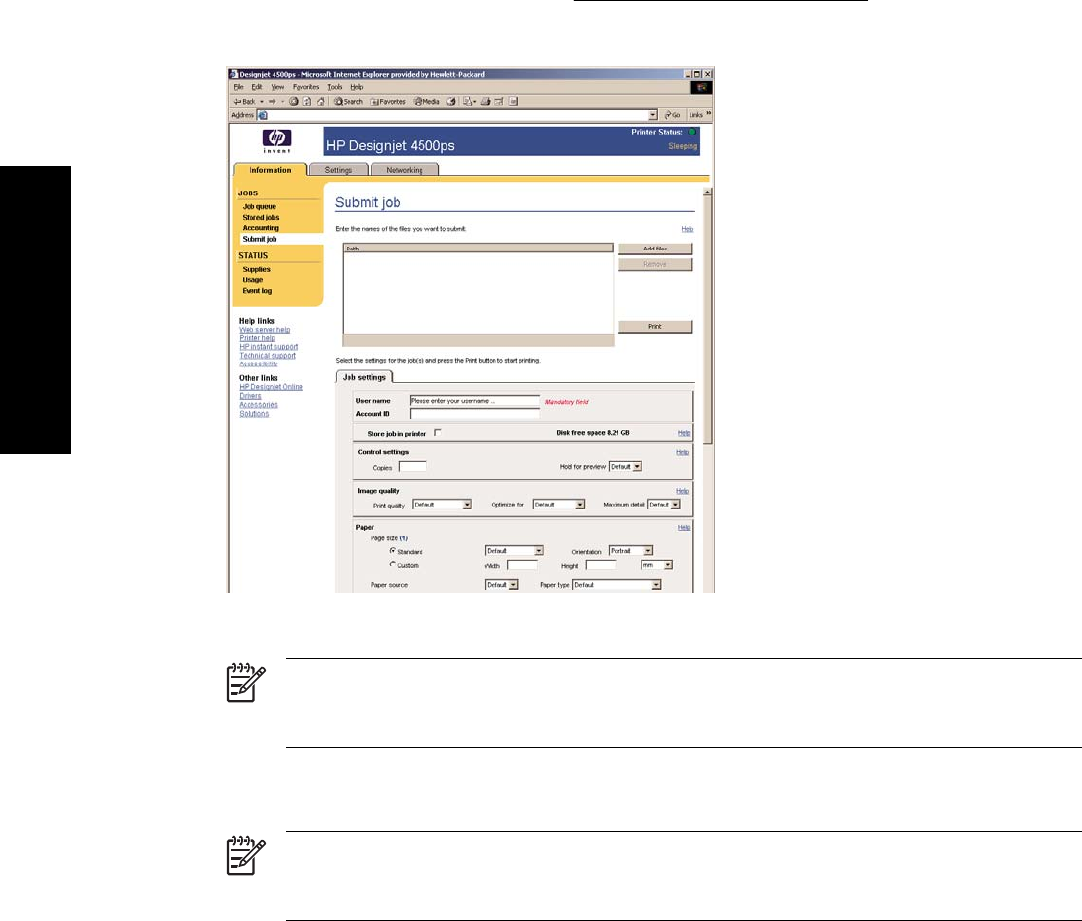Click Technical support link

267,356
